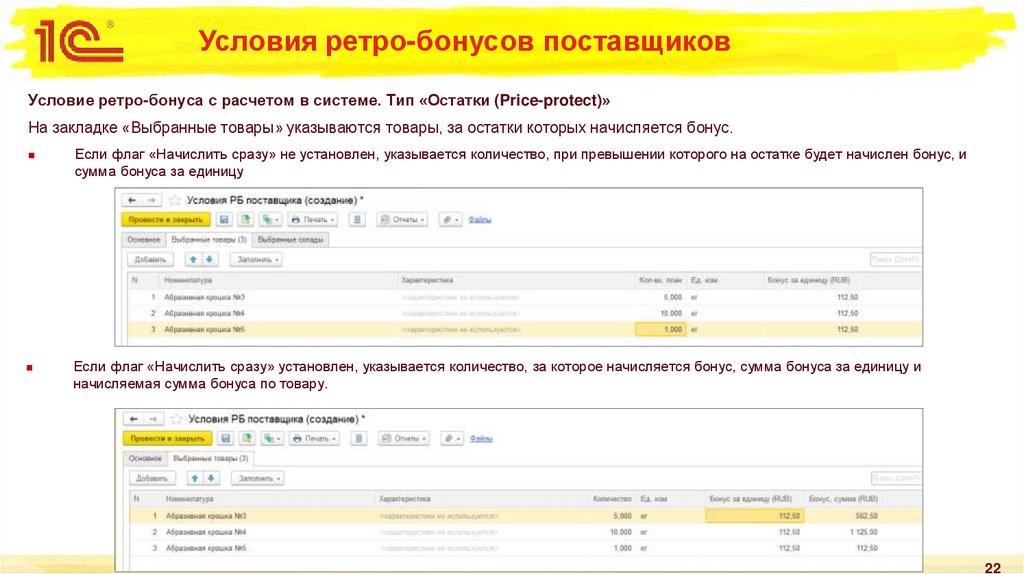Edit the highlighted 1,000 quantity cell in the upper table
This screenshot has height=574, width=1024.
pos(660,330)
